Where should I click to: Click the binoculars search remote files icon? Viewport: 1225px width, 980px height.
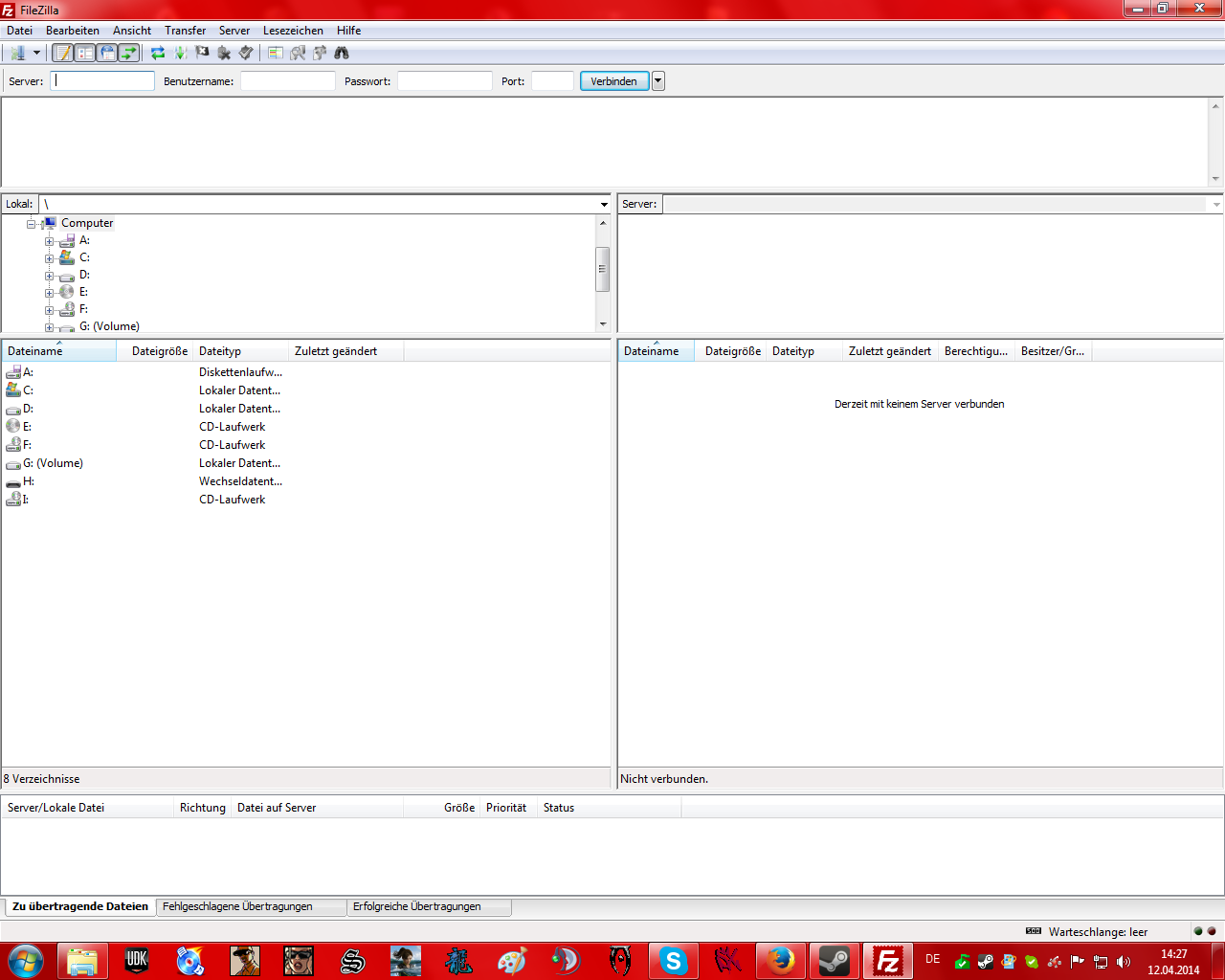pos(342,54)
